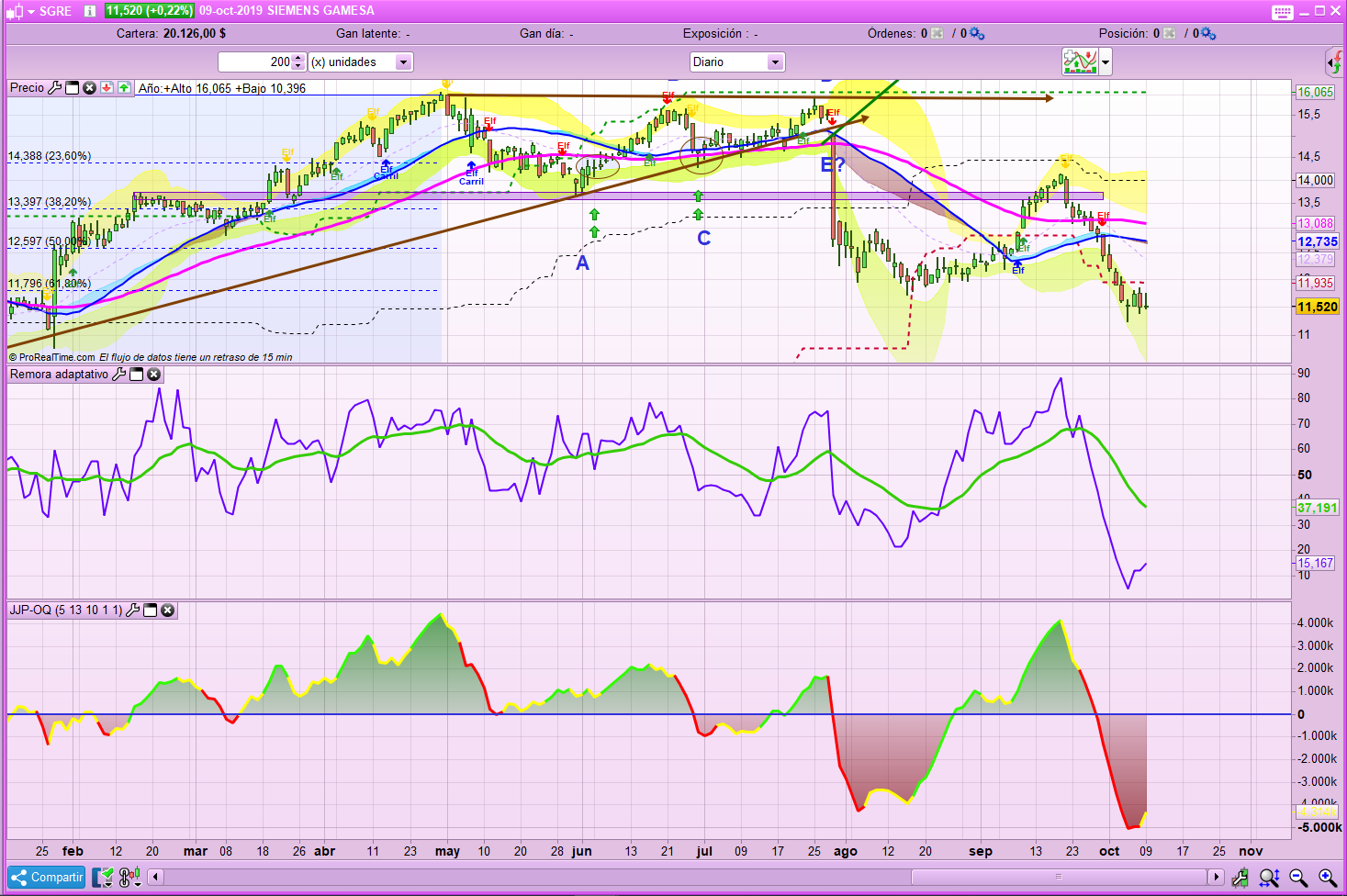Click the blue 12,735 moving average price tag

click(x=1317, y=241)
